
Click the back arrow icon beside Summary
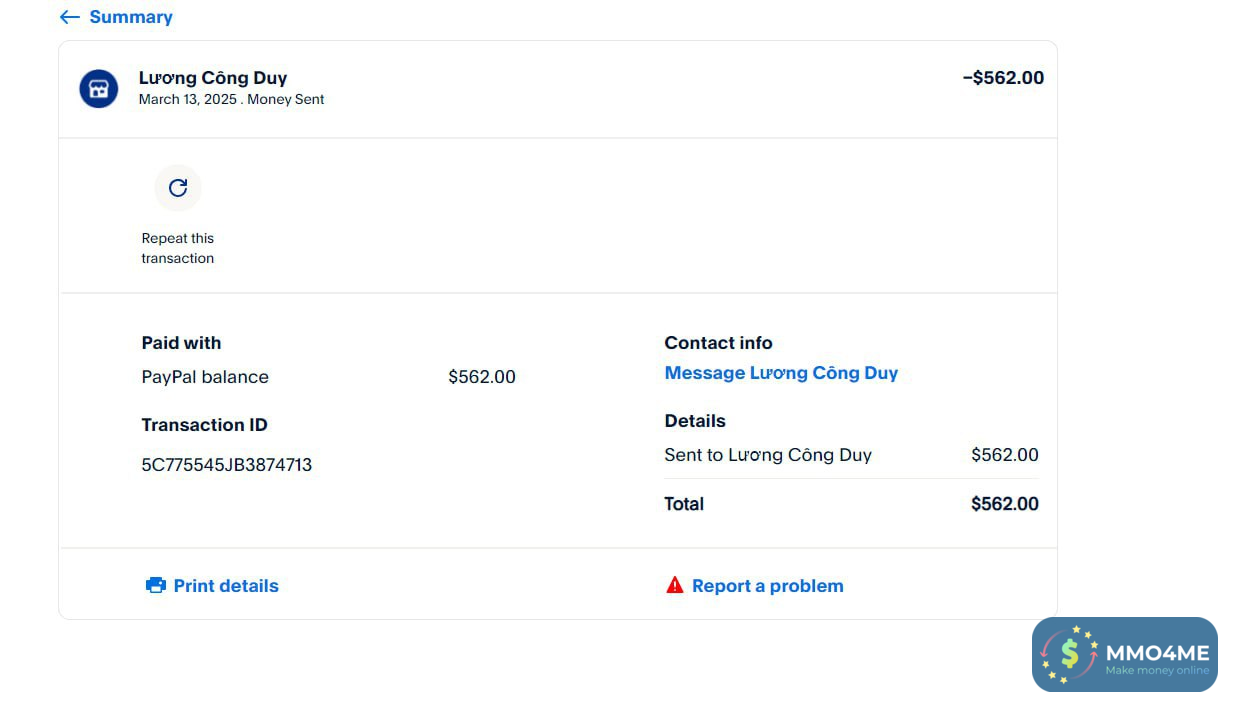tap(69, 17)
